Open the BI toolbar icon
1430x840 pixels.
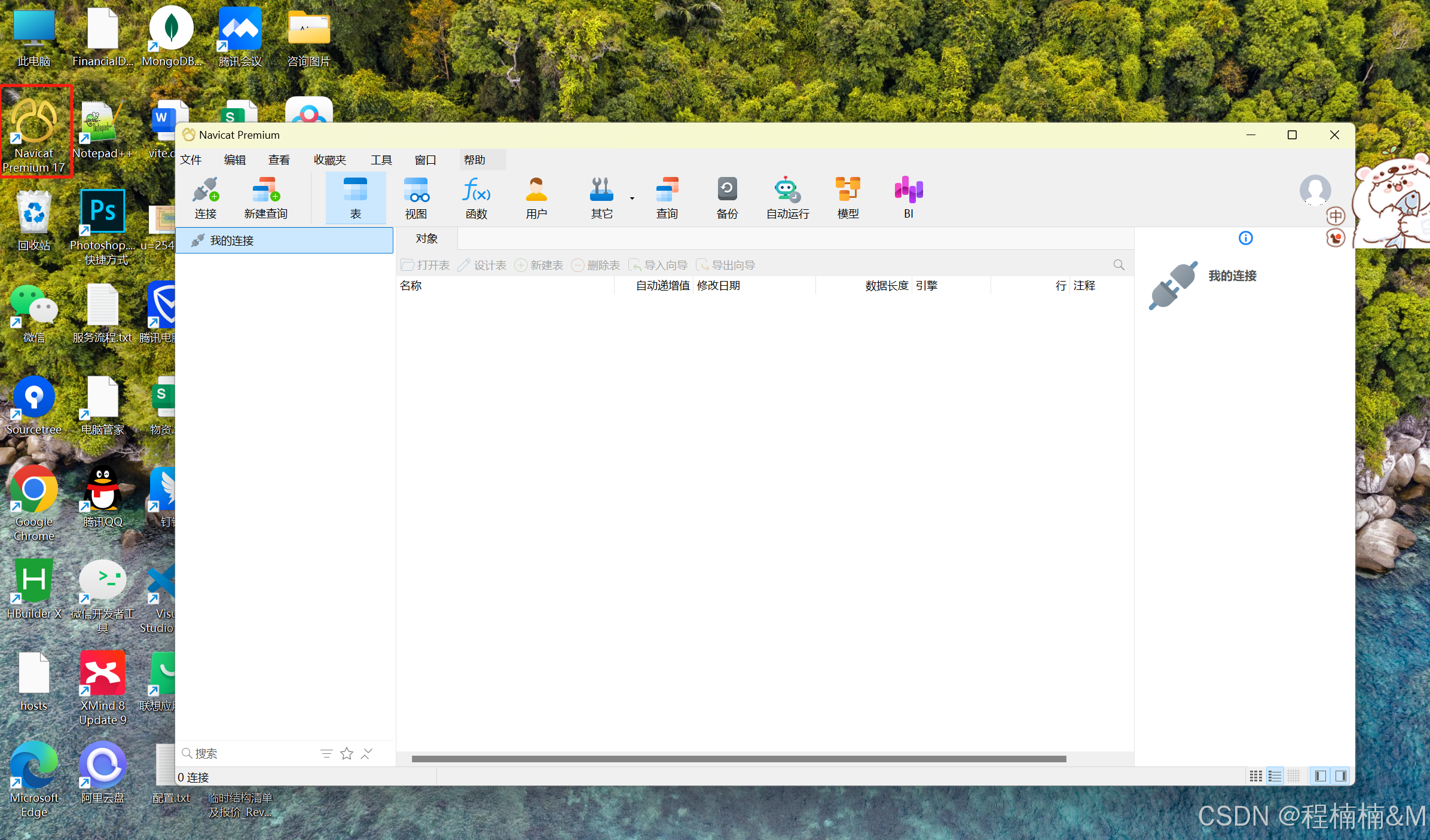click(x=909, y=198)
